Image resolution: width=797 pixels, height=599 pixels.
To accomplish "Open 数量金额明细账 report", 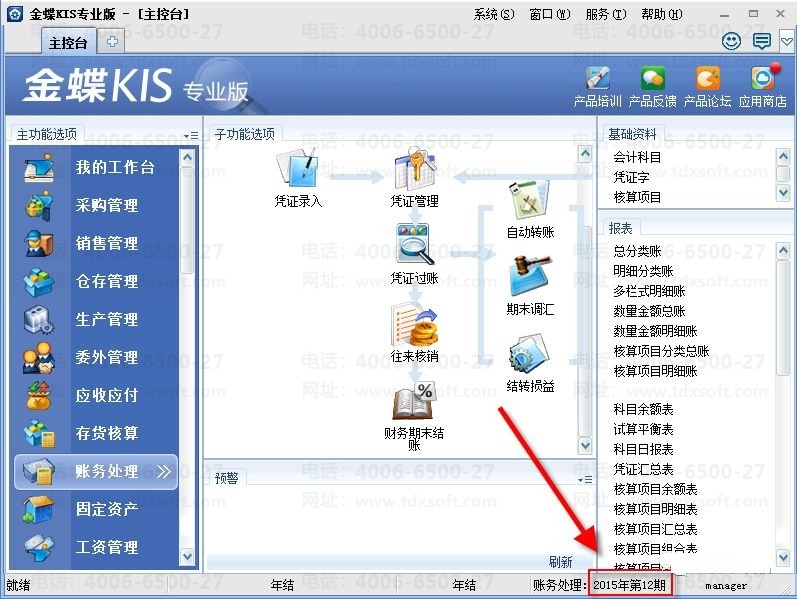I will (x=655, y=331).
